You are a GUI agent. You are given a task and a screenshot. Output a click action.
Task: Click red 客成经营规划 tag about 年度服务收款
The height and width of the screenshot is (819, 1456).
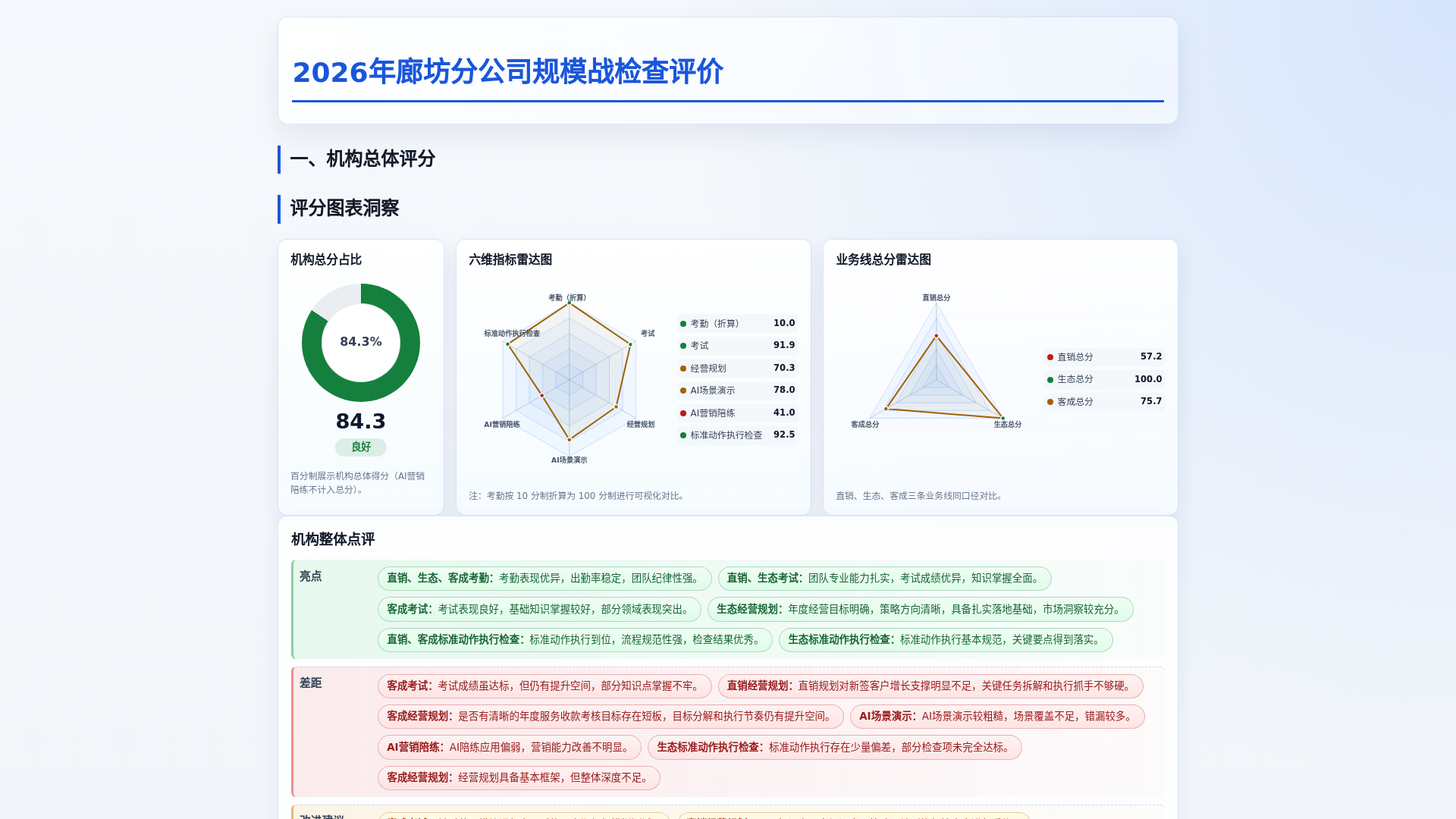pyautogui.click(x=610, y=717)
